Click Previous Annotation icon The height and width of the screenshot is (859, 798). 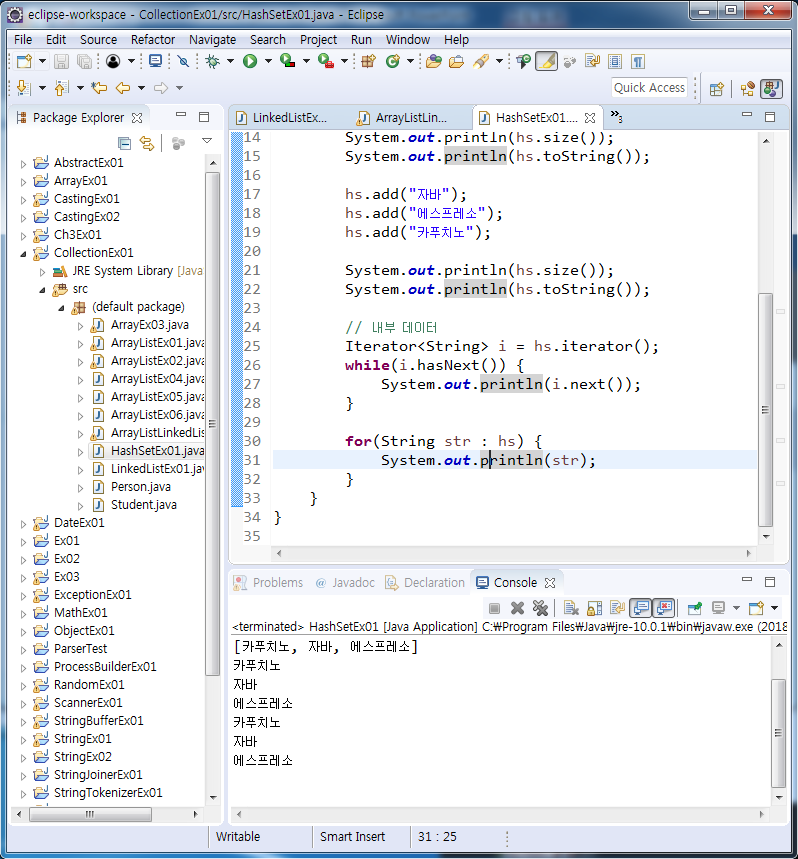[61, 88]
